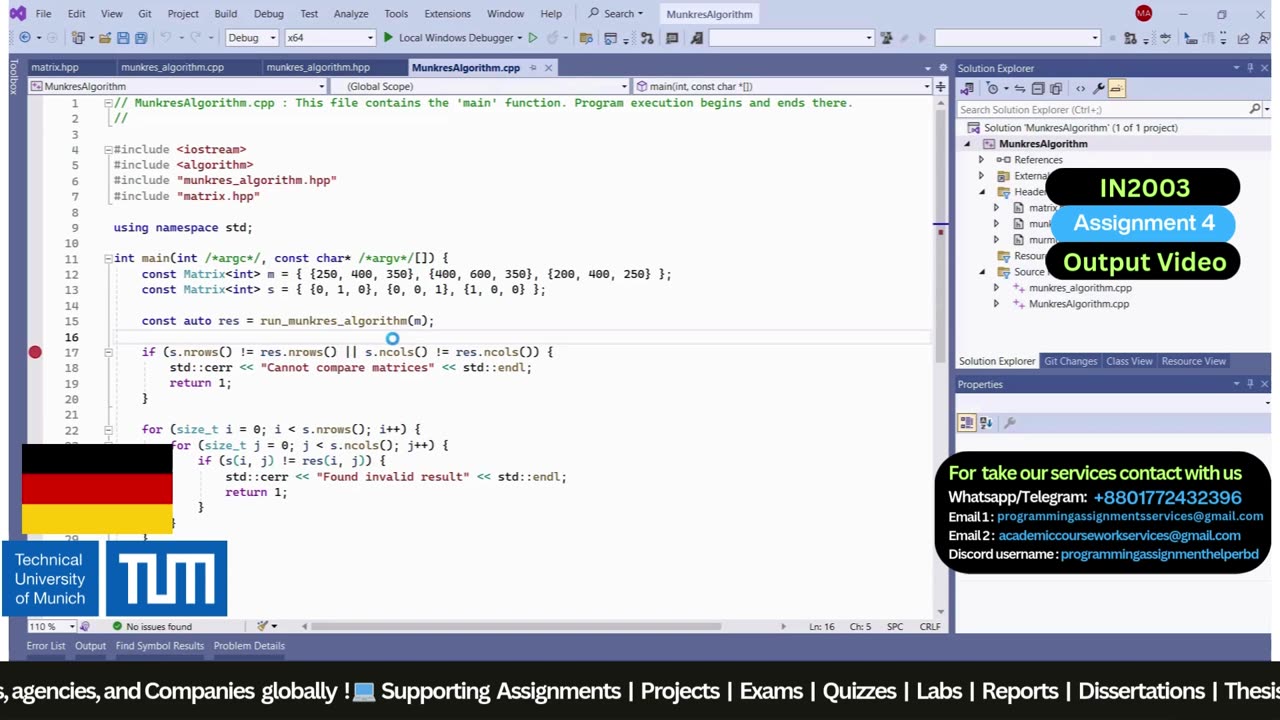Pin the MunkresAlgorithm.cpp tab
This screenshot has height=720, width=1280.
click(533, 68)
